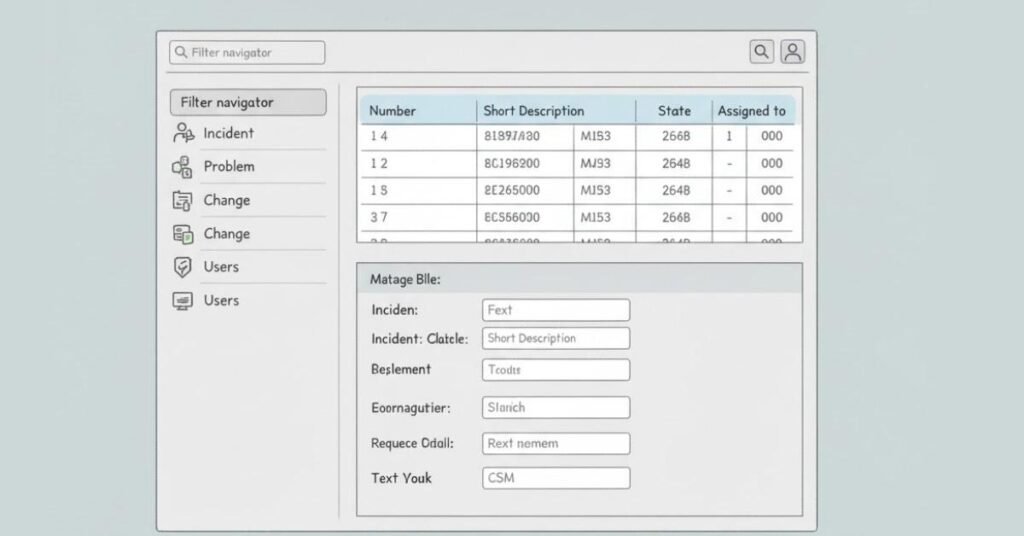Click the Beslement field showing 'Tcodts'
This screenshot has height=536, width=1024.
point(556,370)
